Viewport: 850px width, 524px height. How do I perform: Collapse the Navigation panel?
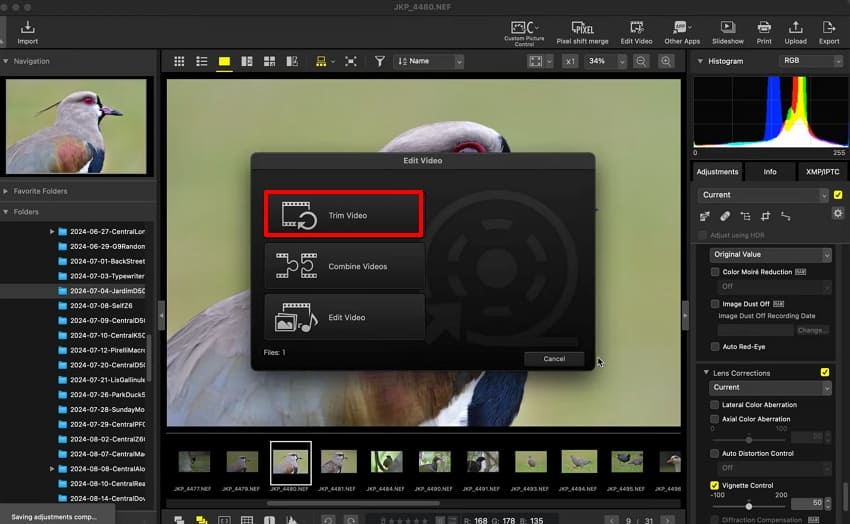(5, 61)
